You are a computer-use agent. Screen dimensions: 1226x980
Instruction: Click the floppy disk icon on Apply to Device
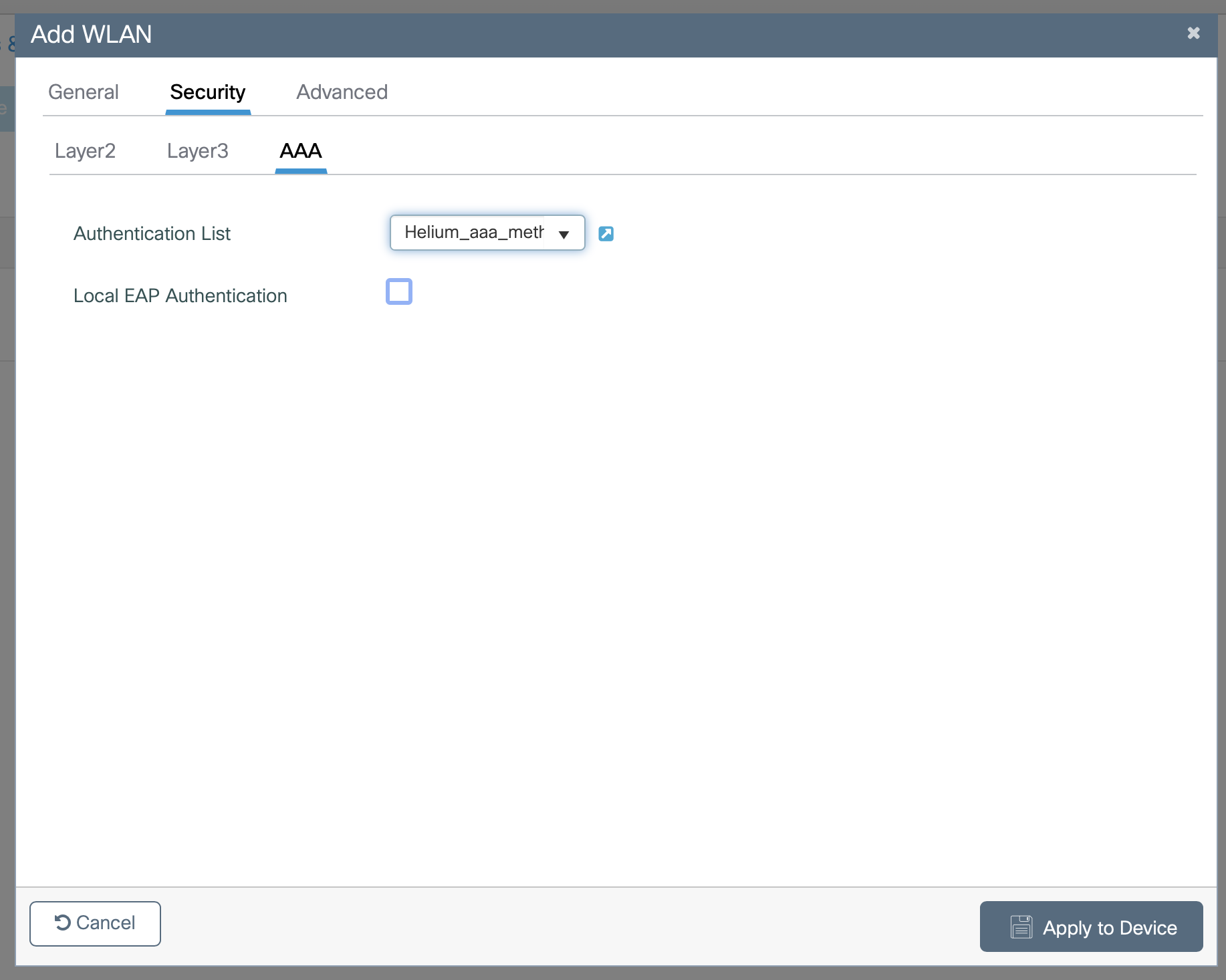coord(1021,927)
